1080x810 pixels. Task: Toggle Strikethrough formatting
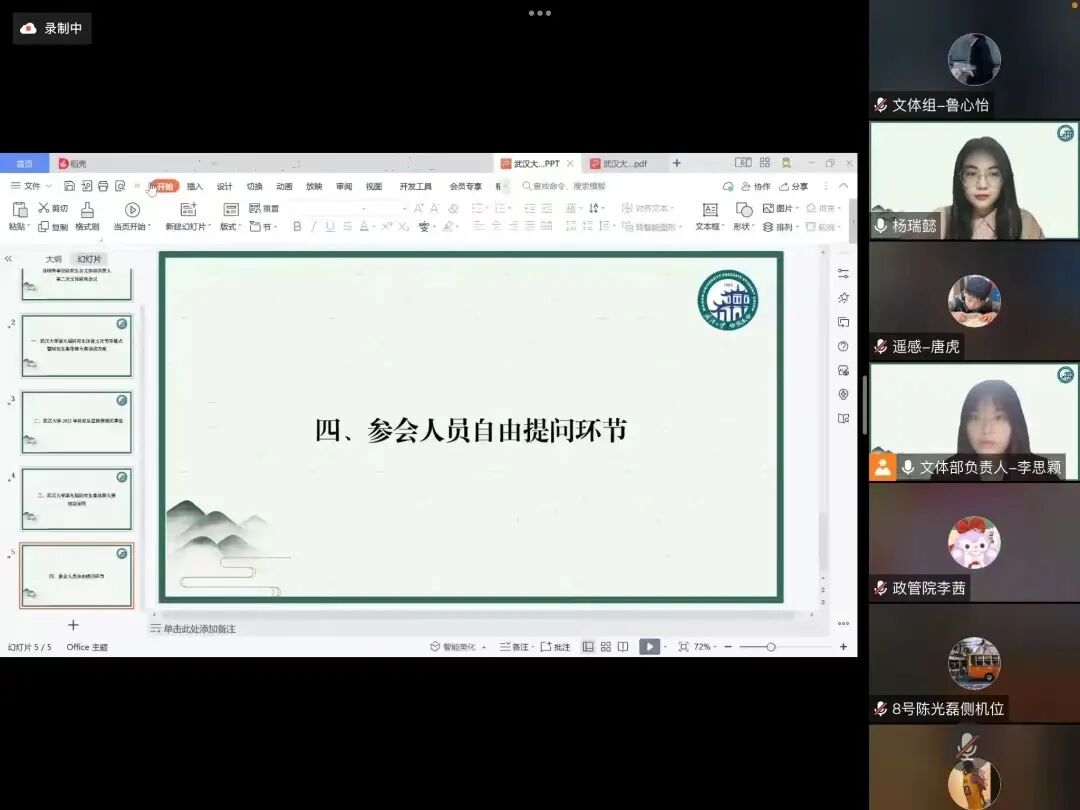pos(347,227)
